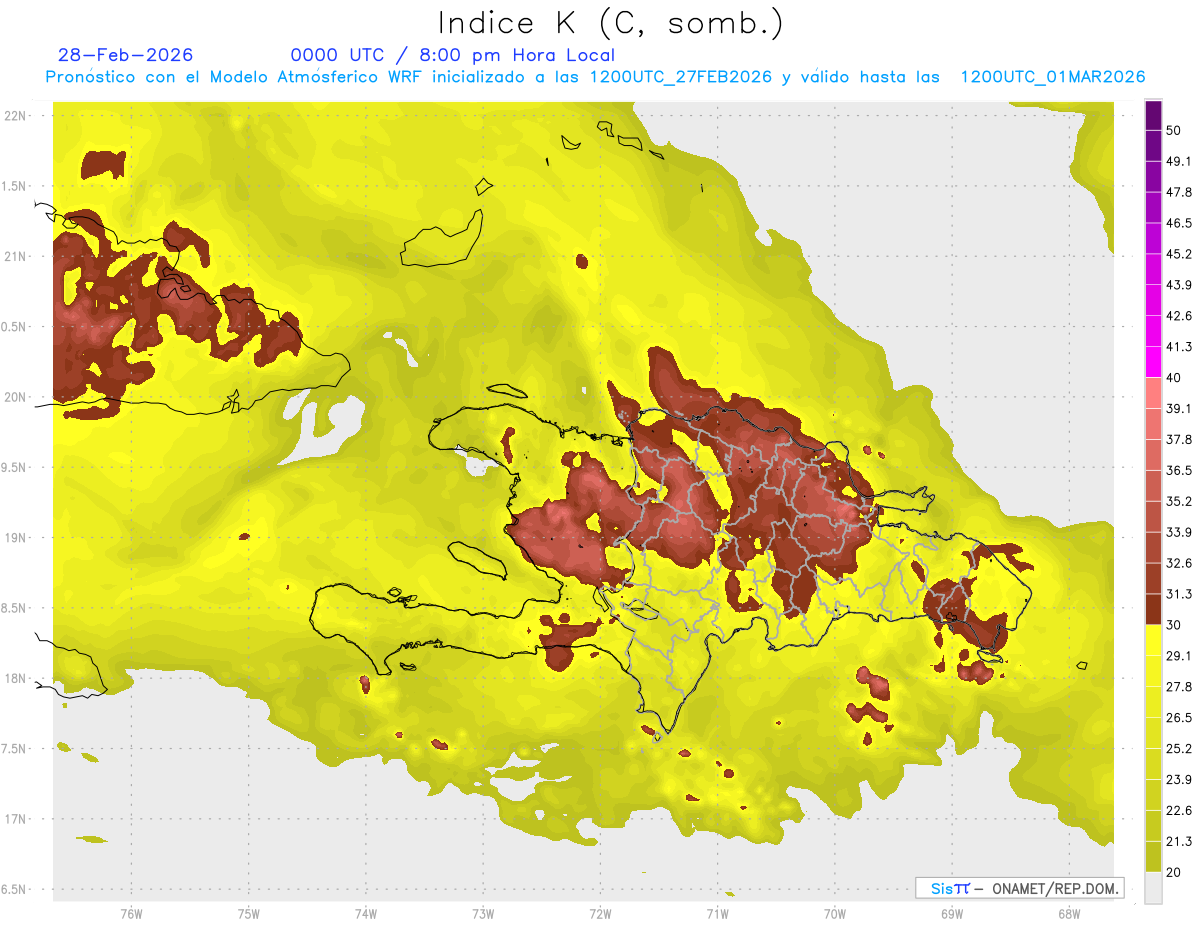1200x927 pixels.
Task: Click the salmon 40 legend color band
Action: pos(1153,393)
